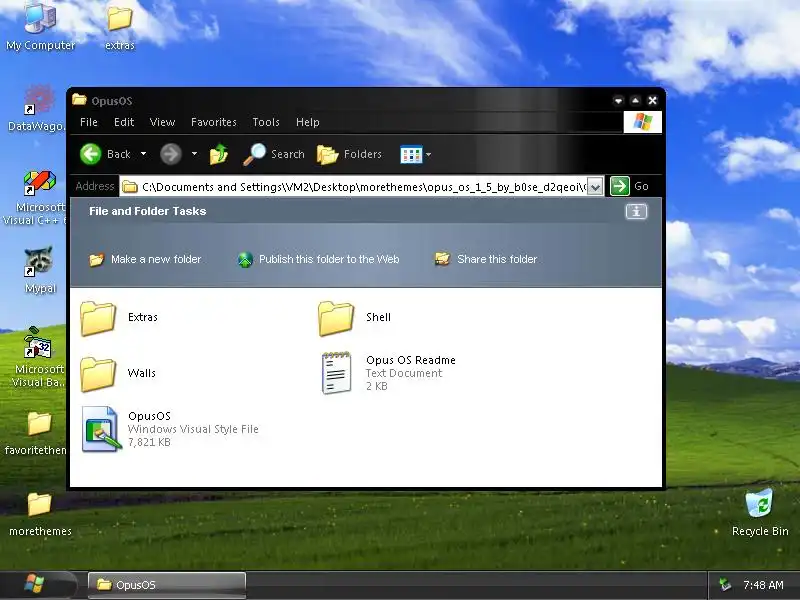Select Microsoft Visual Basic desktop shortcut
Viewport: 800px width, 600px height.
[x=37, y=343]
